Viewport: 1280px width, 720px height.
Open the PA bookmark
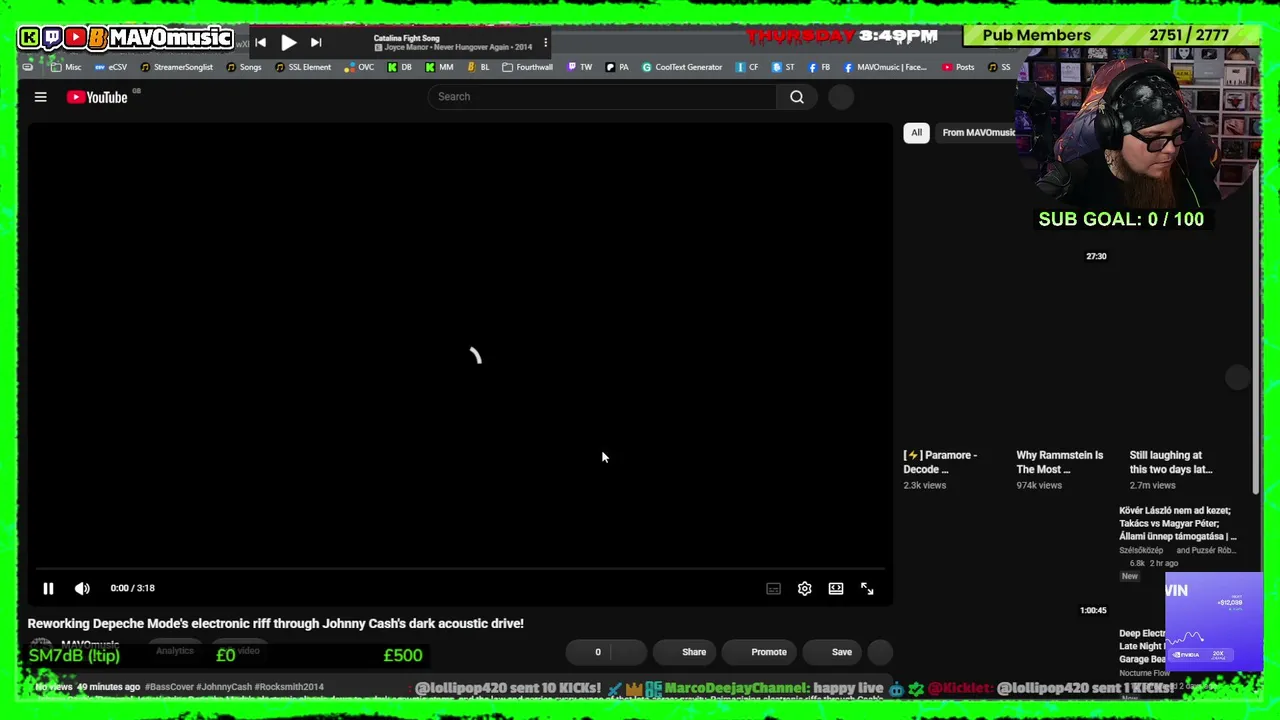[617, 67]
